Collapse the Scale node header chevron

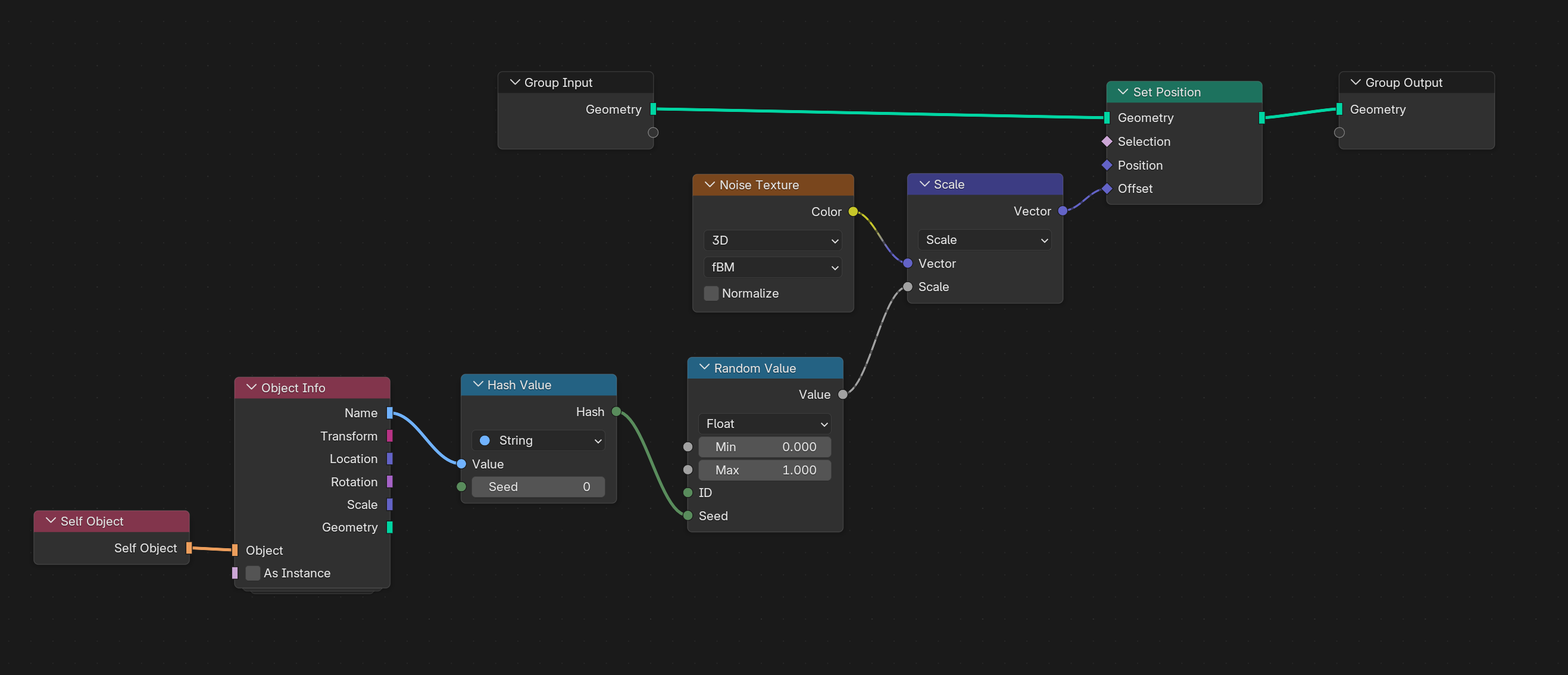coord(924,184)
